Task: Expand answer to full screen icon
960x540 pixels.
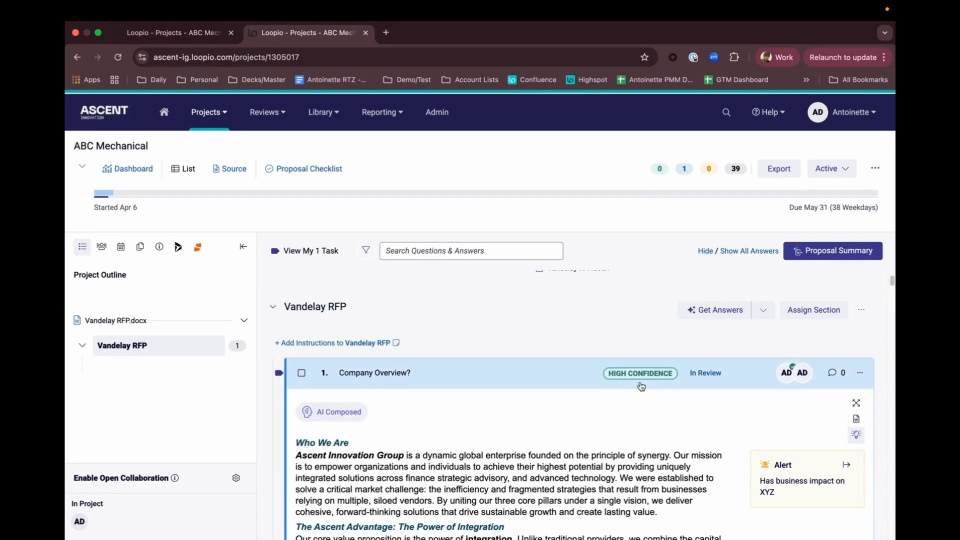Action: [856, 403]
